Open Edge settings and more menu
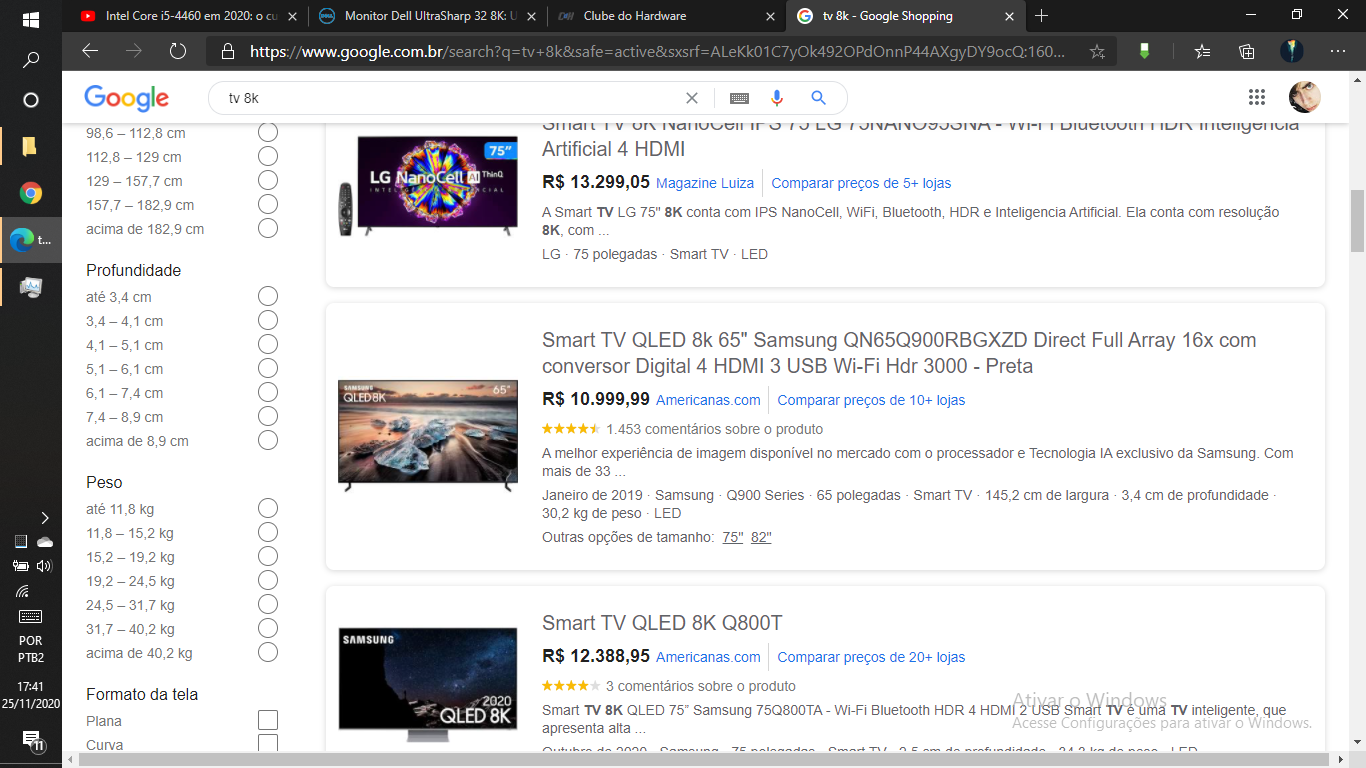 [x=1338, y=51]
